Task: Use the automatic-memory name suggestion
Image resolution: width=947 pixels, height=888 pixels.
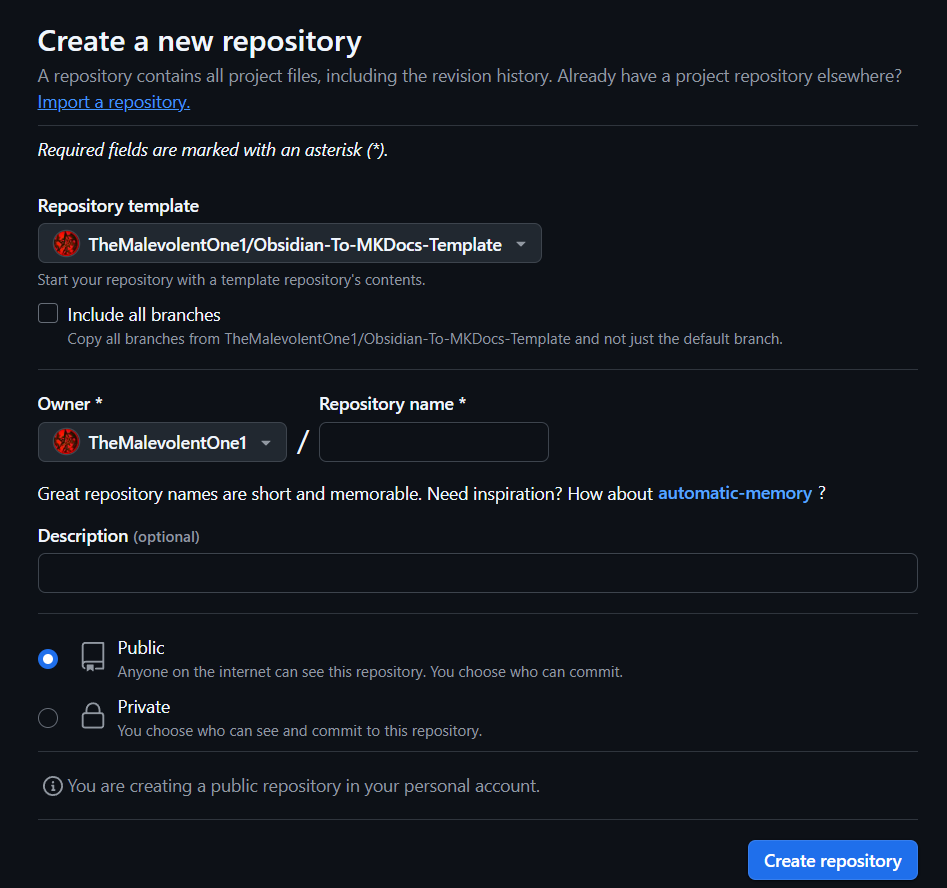Action: [x=735, y=492]
